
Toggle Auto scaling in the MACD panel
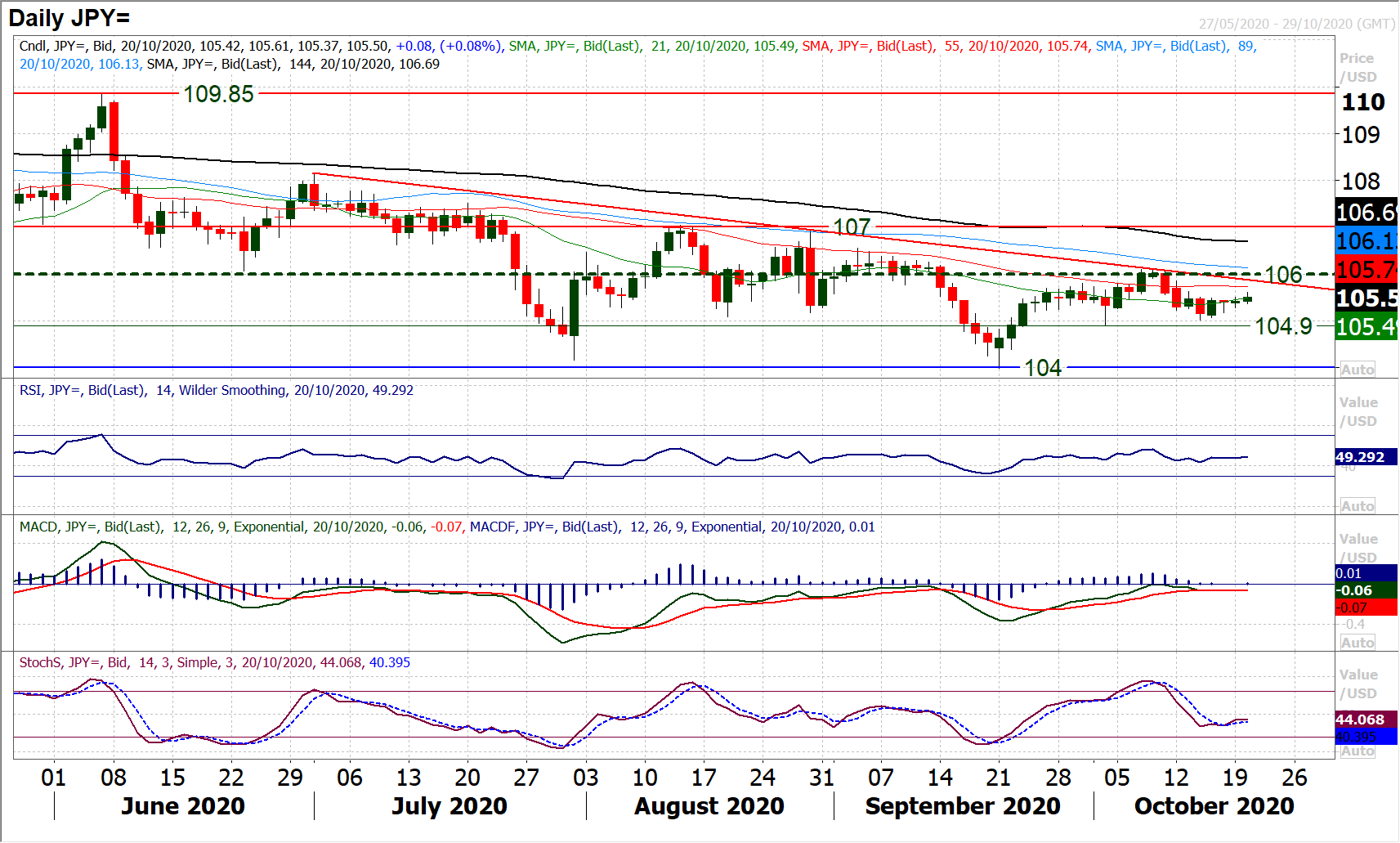[x=1357, y=643]
